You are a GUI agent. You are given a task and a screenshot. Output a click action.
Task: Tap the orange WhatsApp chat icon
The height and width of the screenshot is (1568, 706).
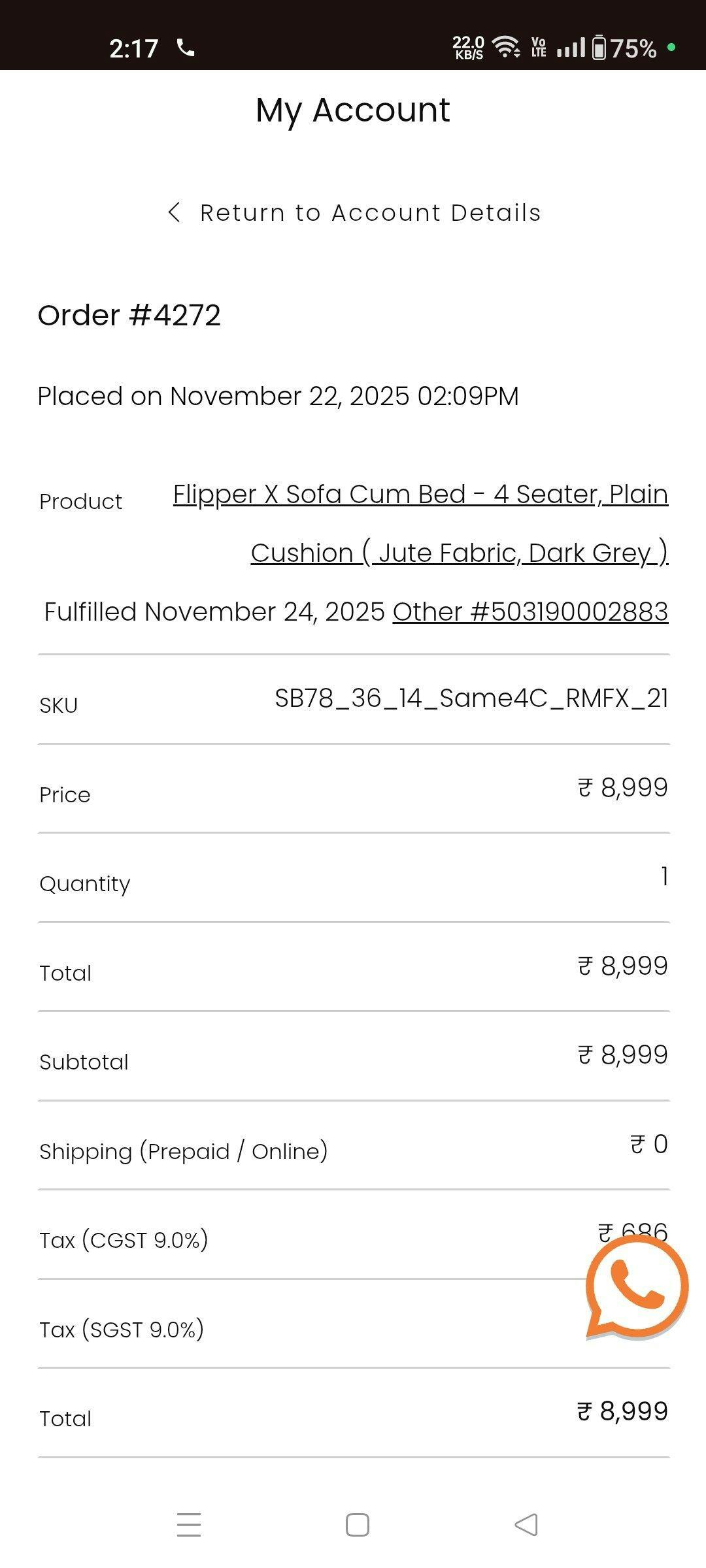636,1287
